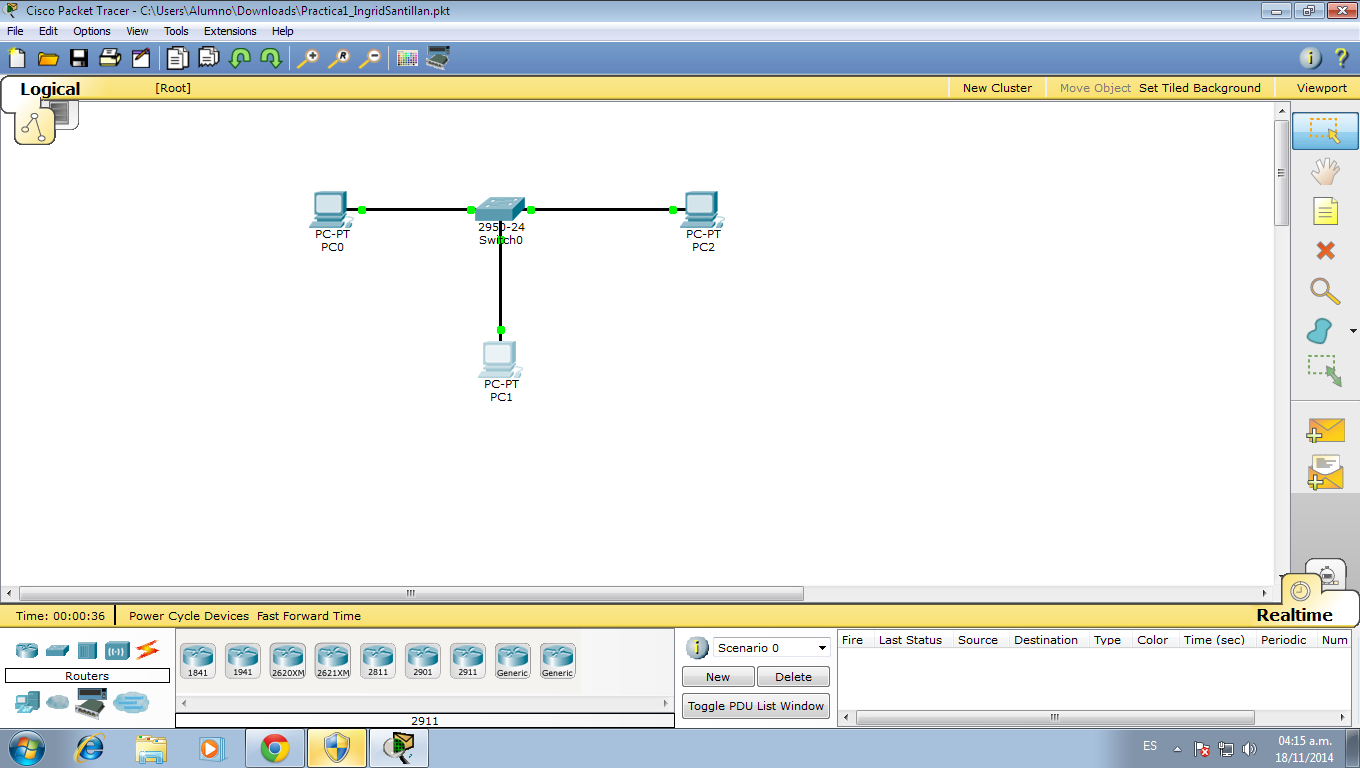Open the Scenario 0 dropdown
The image size is (1360, 768).
click(x=770, y=647)
